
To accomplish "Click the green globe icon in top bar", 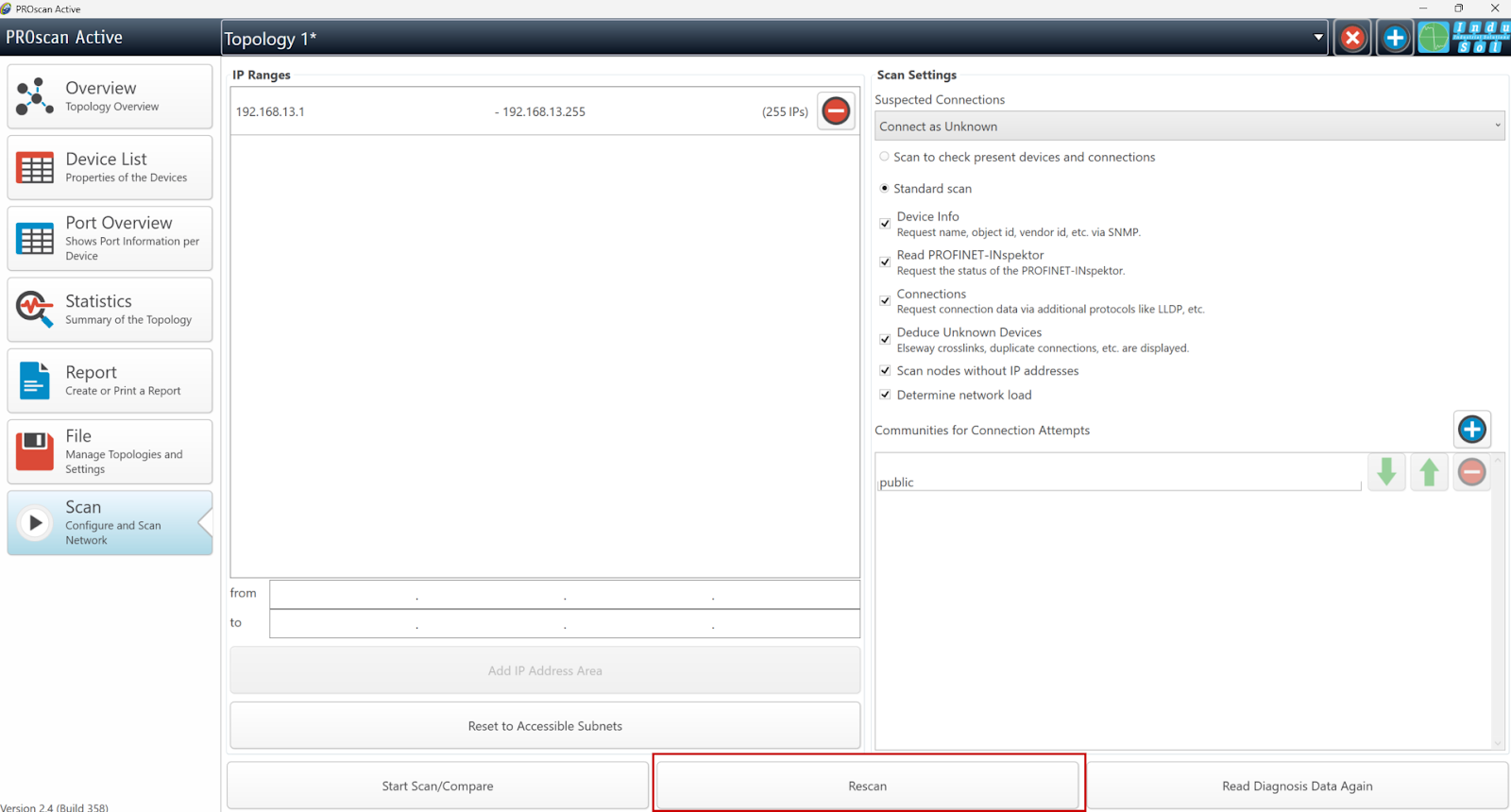I will [1434, 38].
